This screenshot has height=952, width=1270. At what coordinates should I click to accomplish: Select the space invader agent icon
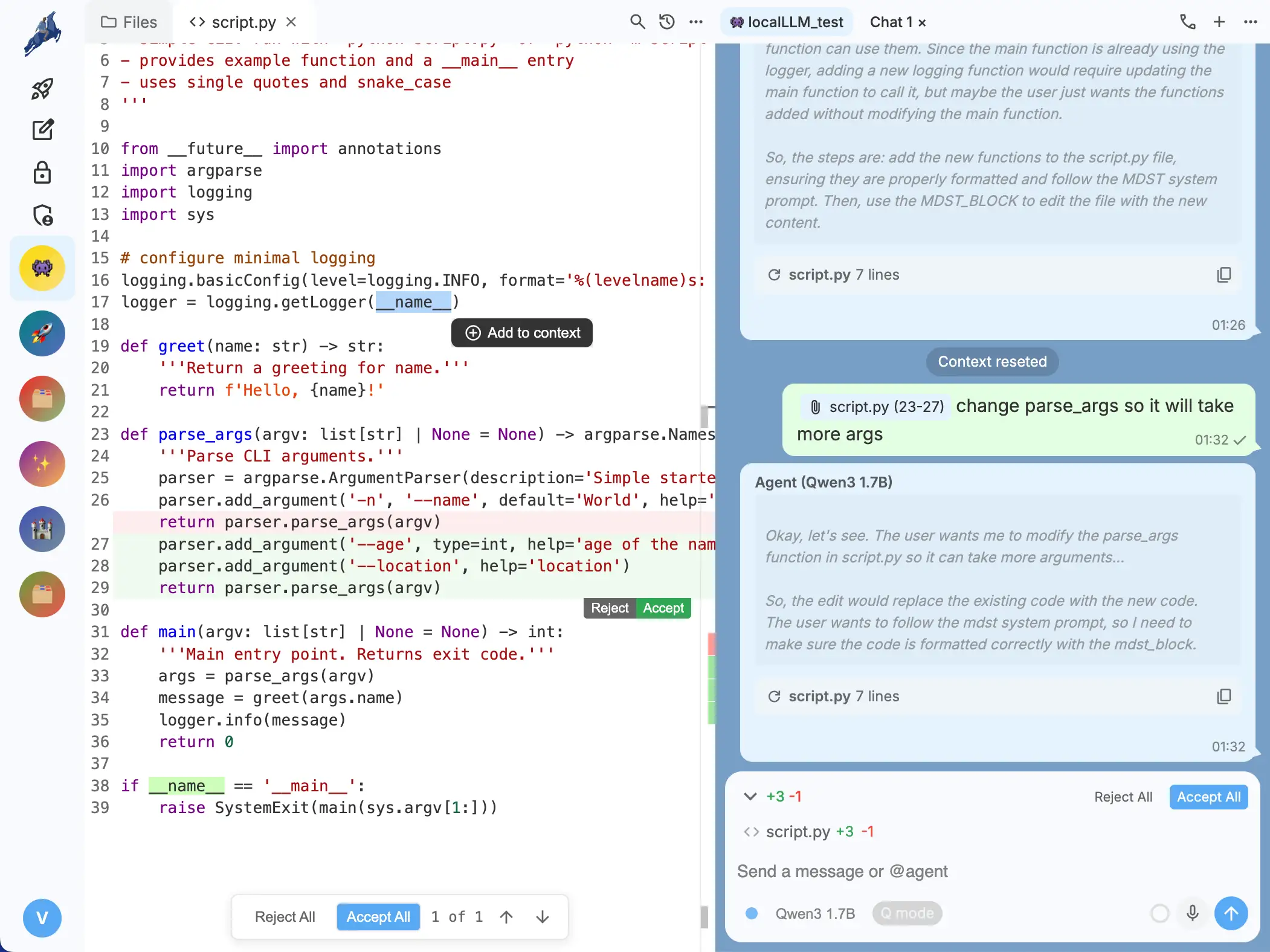[x=42, y=268]
